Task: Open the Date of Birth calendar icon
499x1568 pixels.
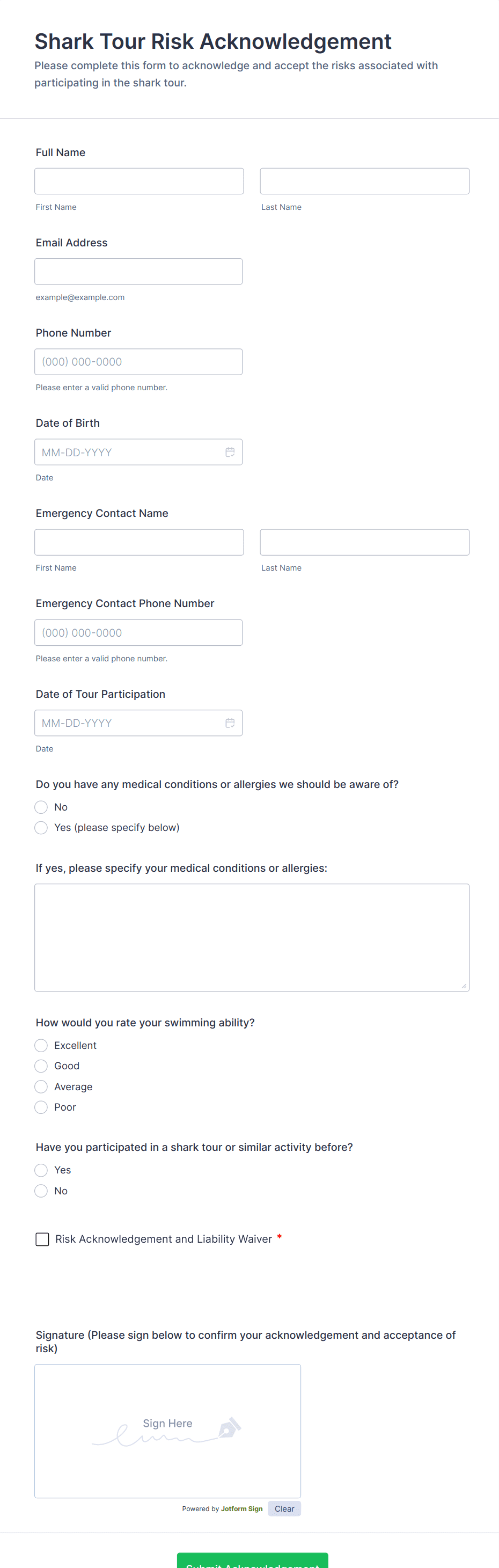Action: pos(230,451)
